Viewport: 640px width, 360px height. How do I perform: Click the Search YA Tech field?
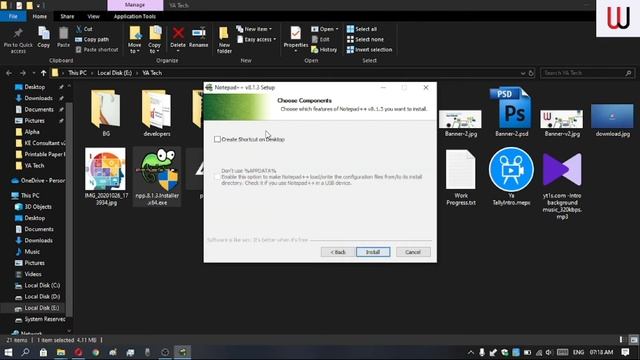pyautogui.click(x=587, y=73)
